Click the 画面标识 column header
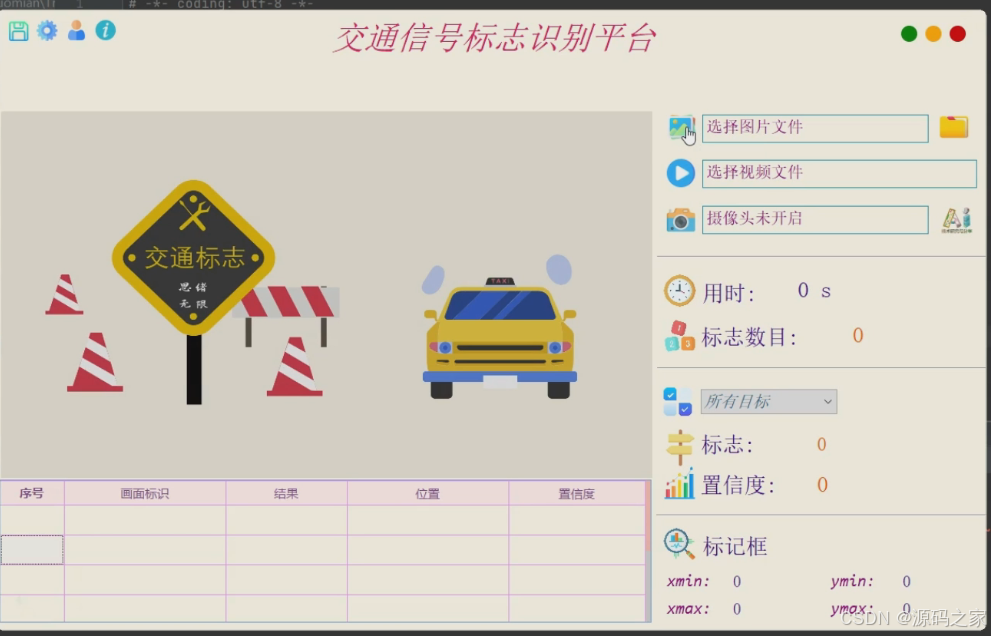 click(145, 493)
